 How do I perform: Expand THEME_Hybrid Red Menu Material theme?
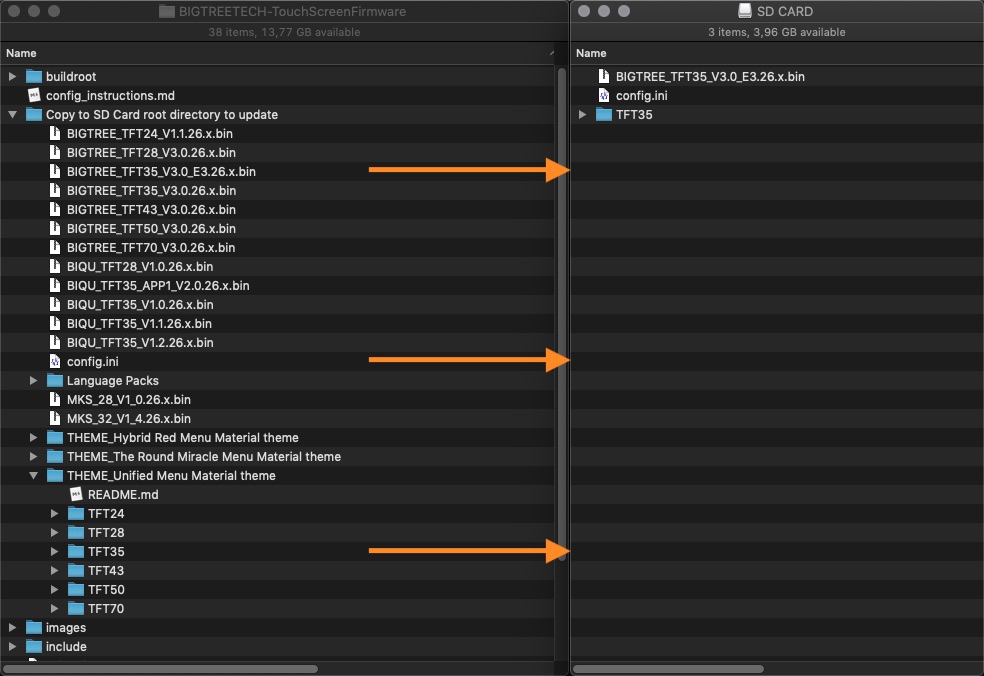click(33, 437)
